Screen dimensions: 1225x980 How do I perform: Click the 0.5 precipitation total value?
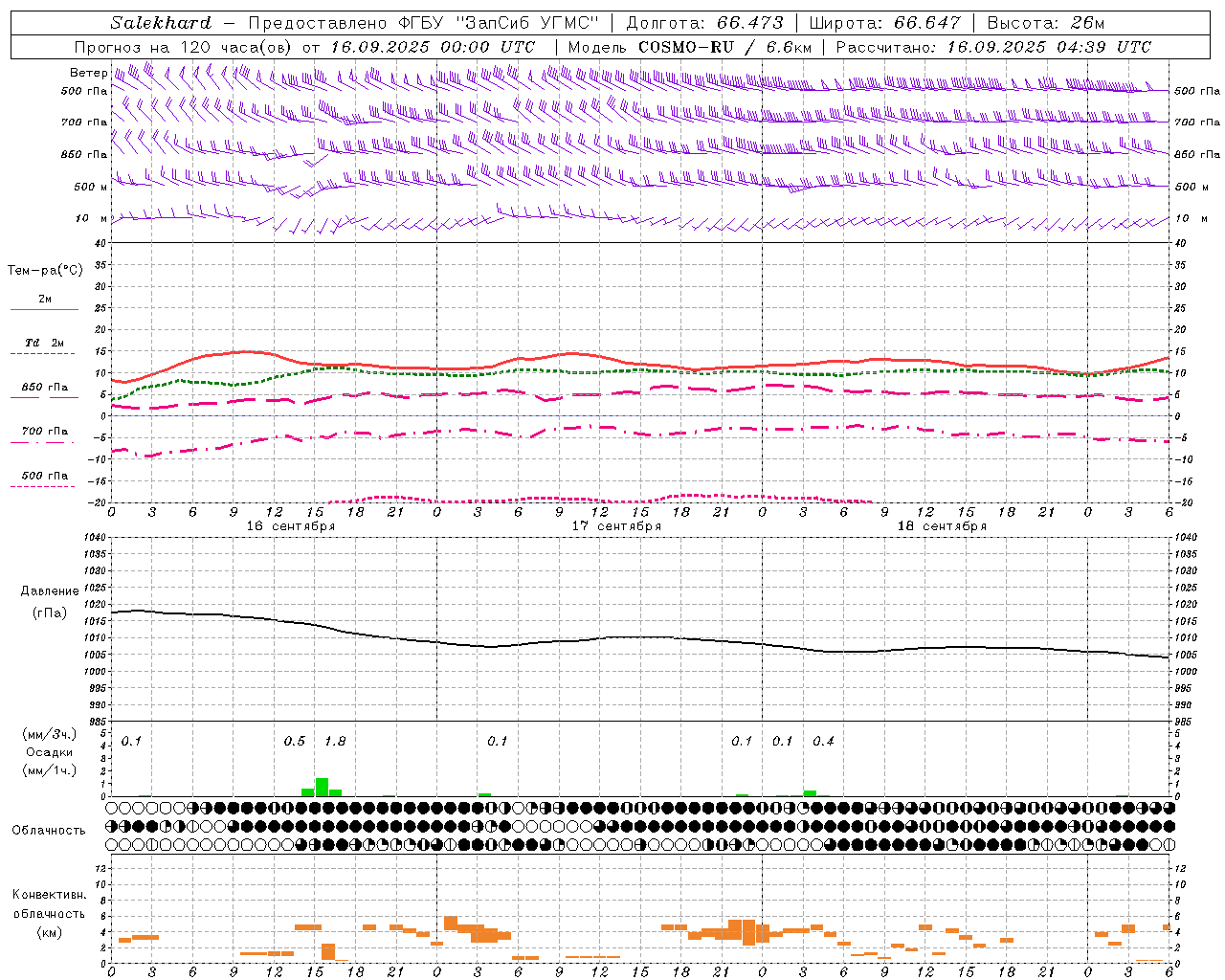[295, 742]
